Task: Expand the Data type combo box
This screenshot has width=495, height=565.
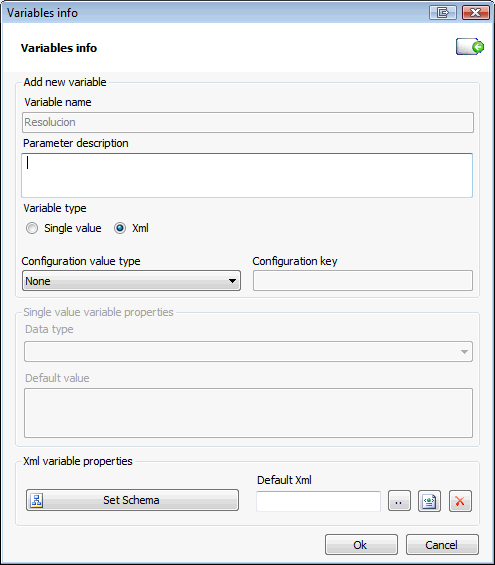Action: 248,352
